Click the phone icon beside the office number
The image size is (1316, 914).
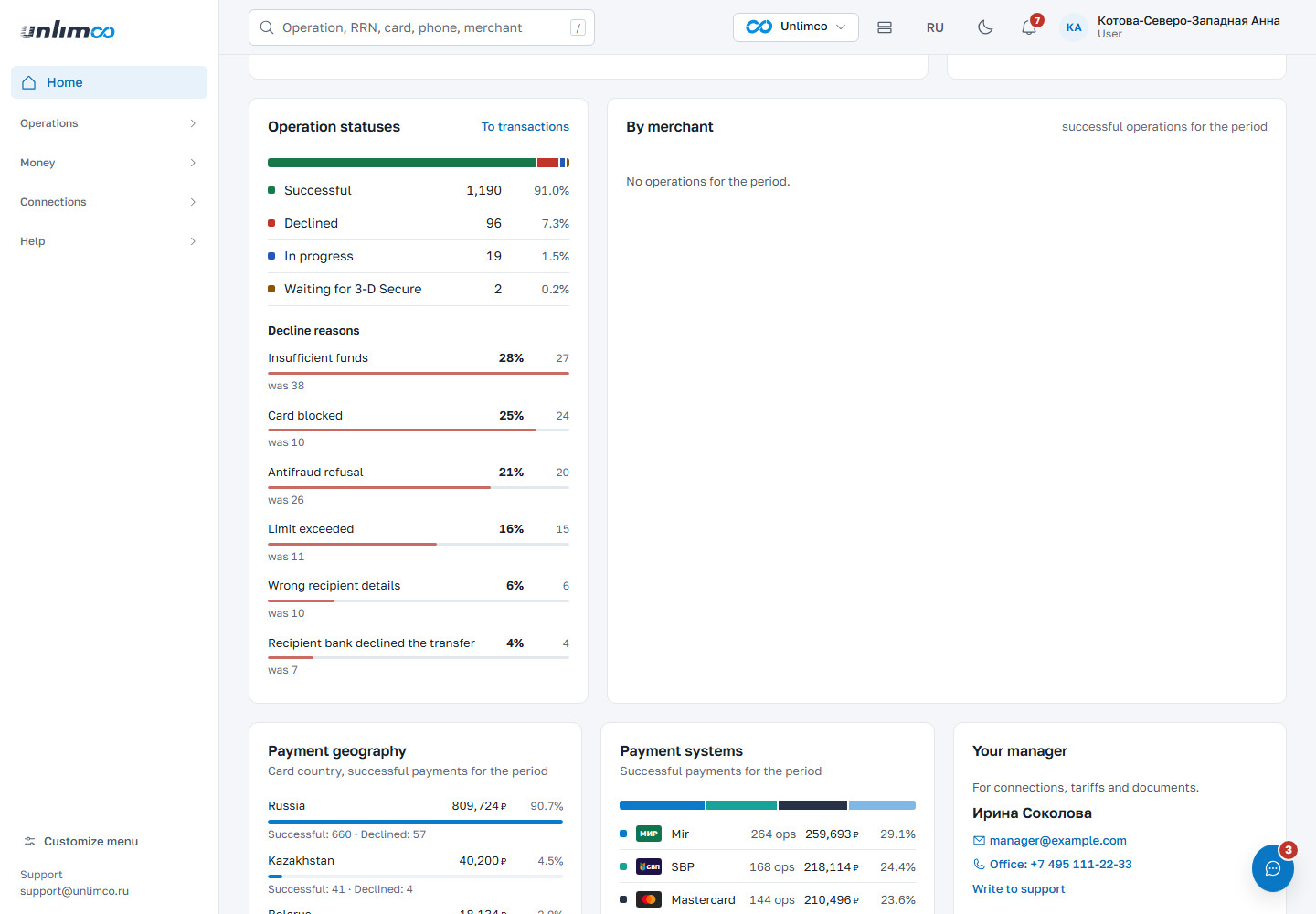coord(979,865)
